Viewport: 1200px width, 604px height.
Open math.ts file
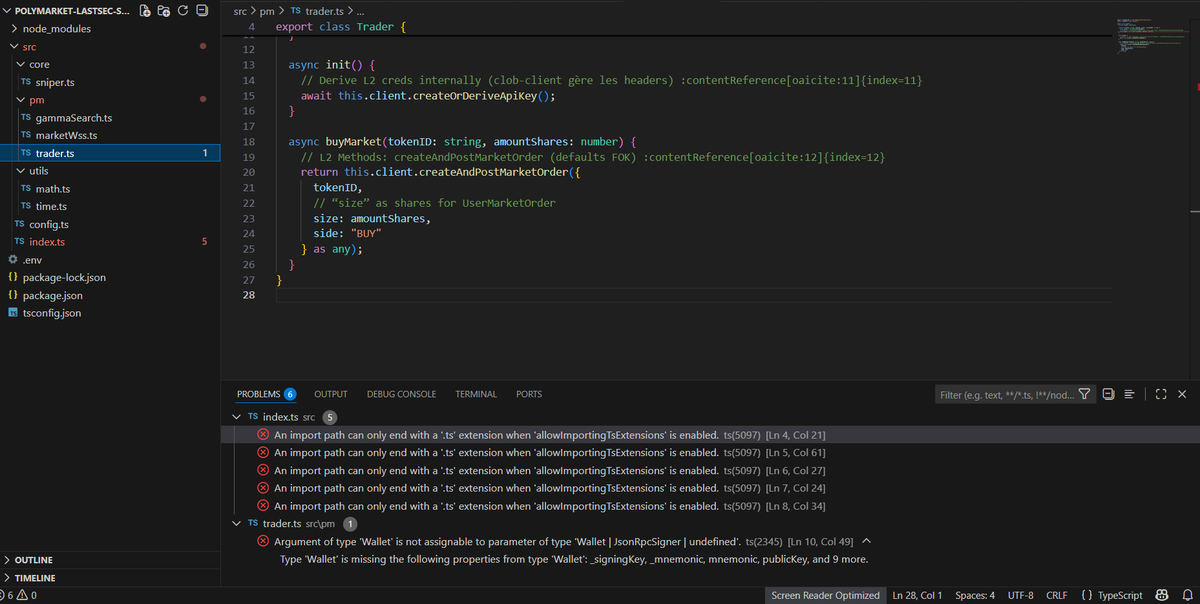52,189
